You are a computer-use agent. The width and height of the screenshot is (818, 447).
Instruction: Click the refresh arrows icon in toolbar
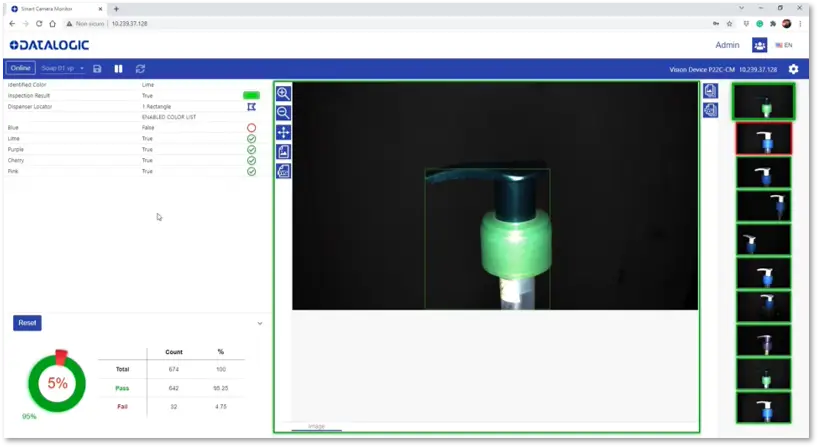click(x=140, y=69)
